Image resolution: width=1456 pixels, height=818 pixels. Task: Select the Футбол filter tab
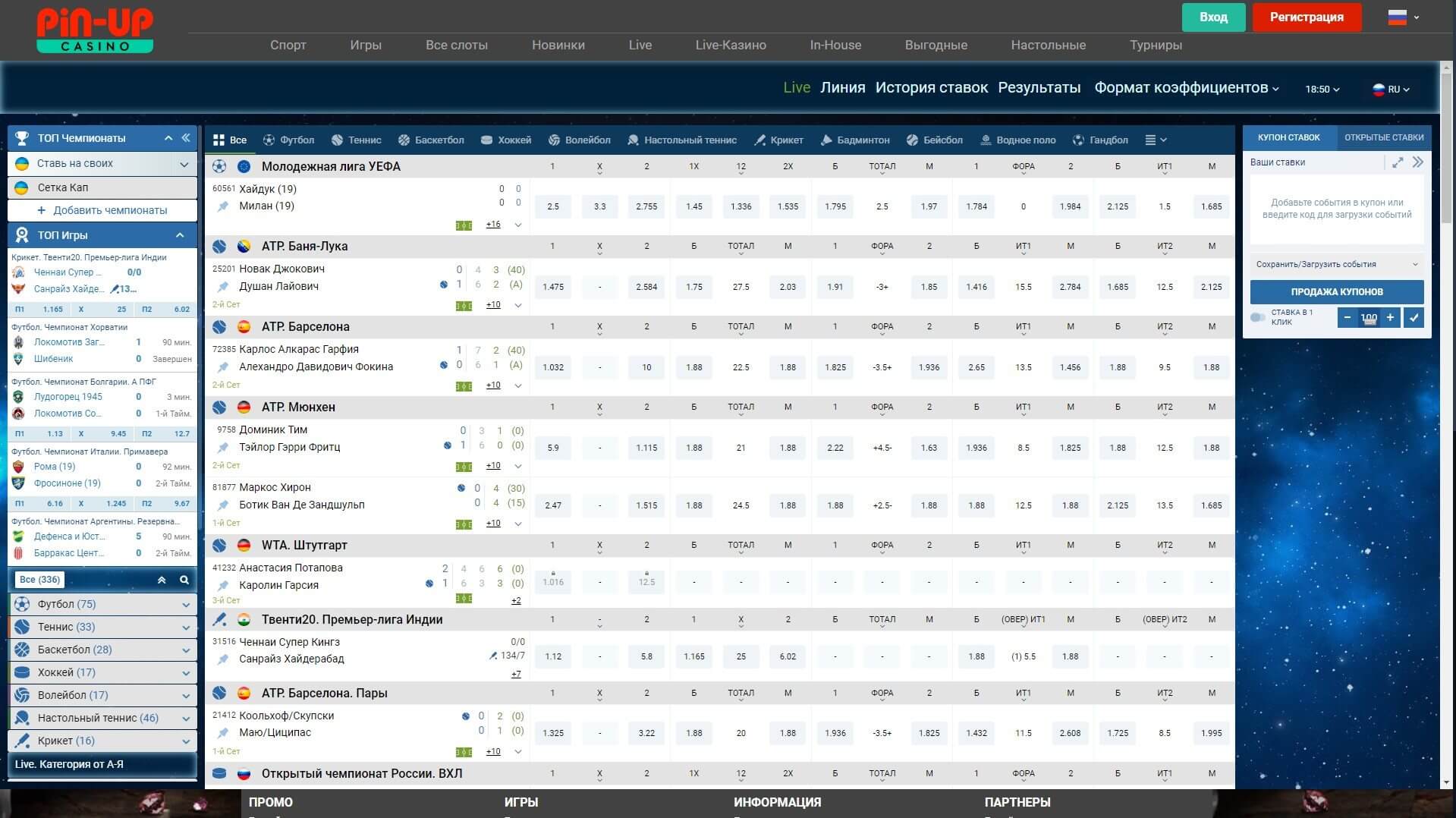288,140
